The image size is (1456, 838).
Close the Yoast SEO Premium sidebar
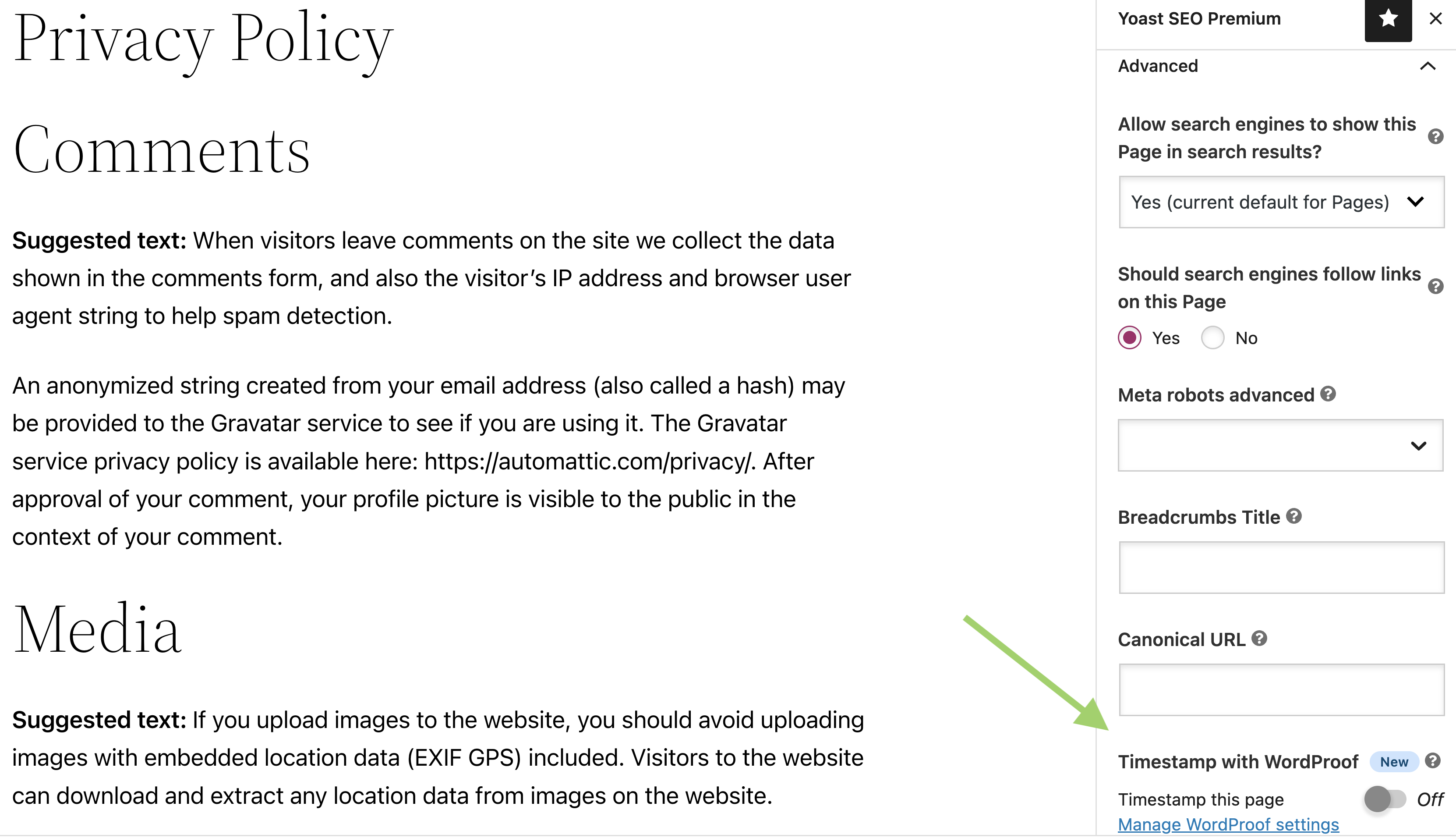[1435, 19]
